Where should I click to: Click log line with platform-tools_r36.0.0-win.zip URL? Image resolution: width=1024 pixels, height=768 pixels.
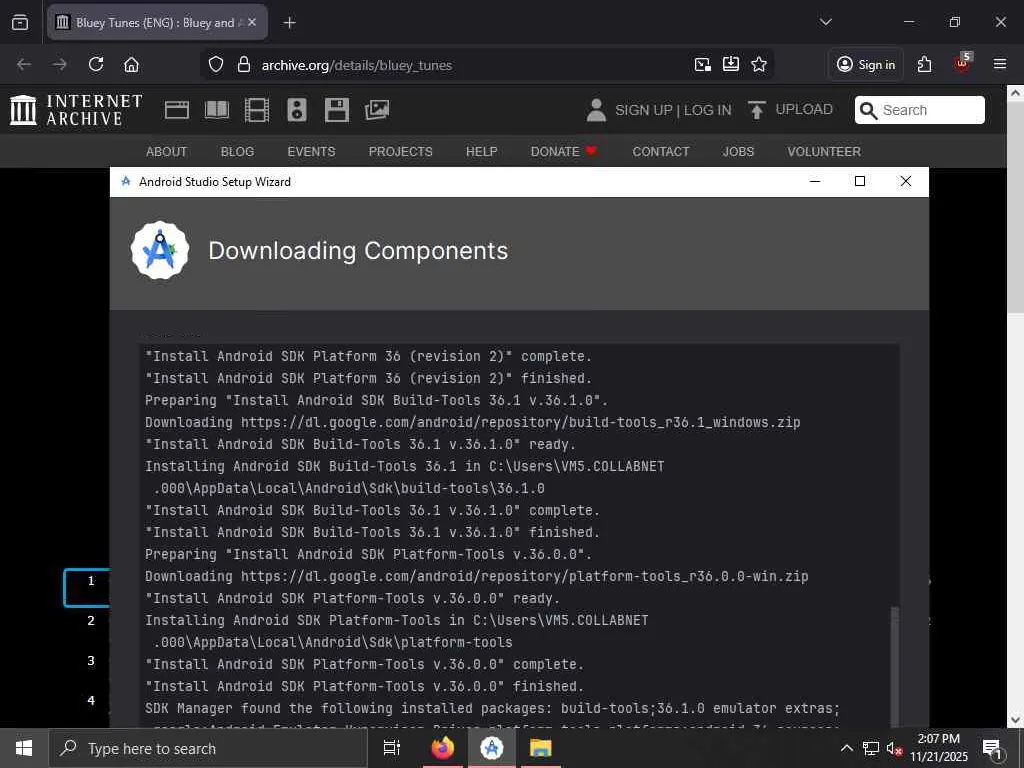coord(476,577)
